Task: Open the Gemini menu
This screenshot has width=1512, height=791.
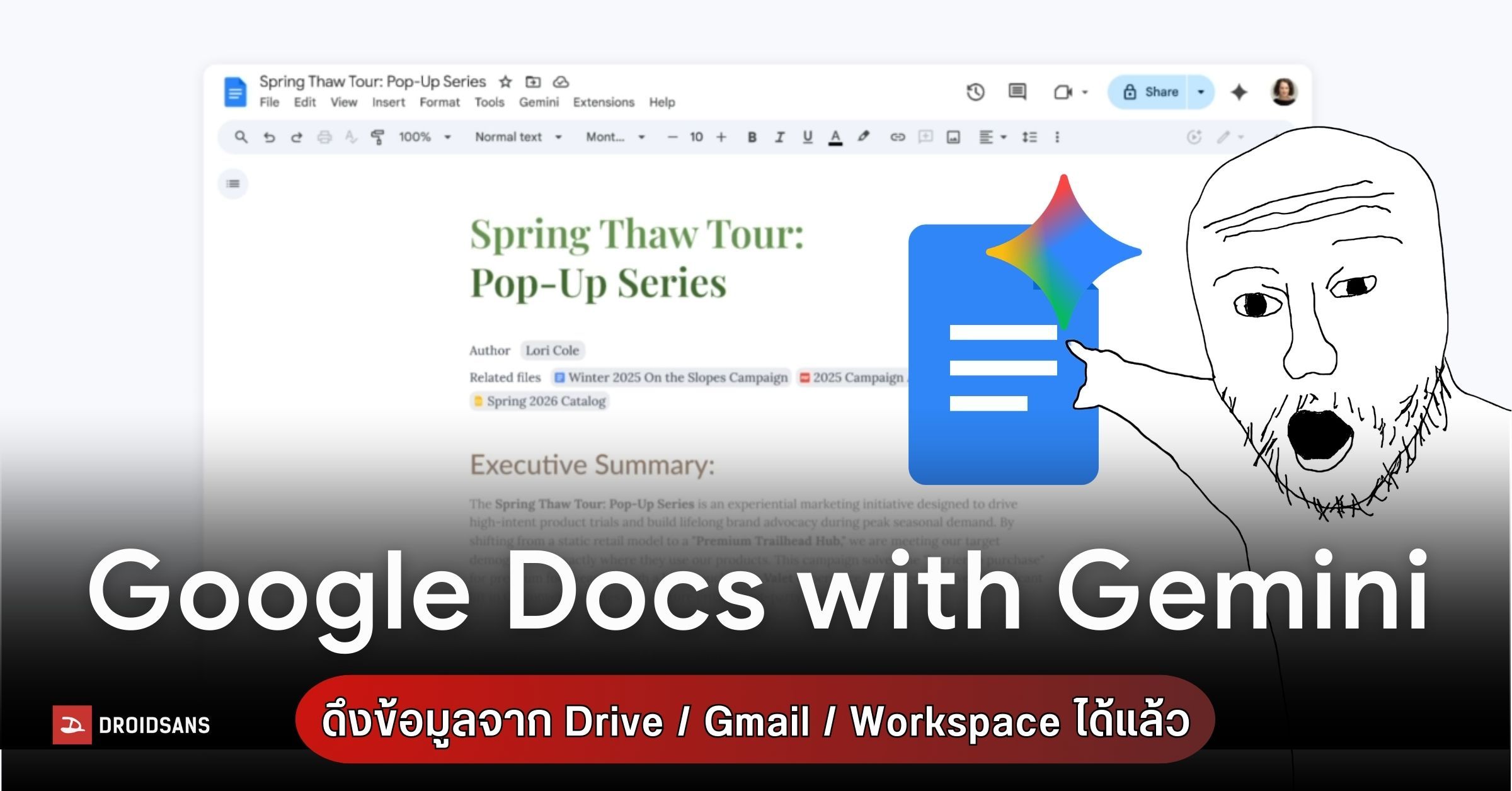Action: 539,102
